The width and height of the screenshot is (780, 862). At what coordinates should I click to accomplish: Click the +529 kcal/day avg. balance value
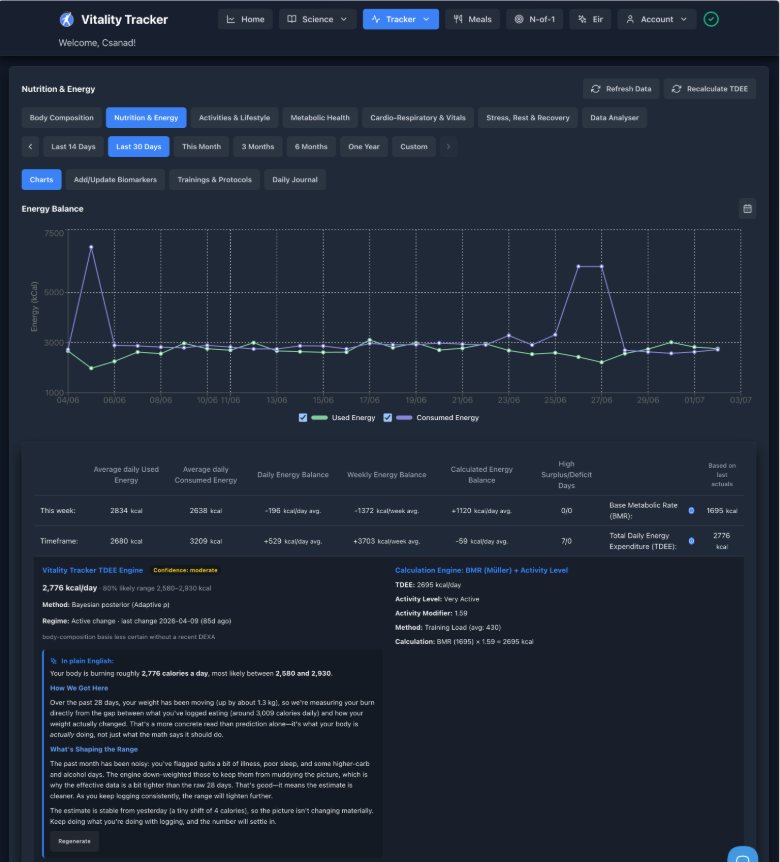pos(292,541)
